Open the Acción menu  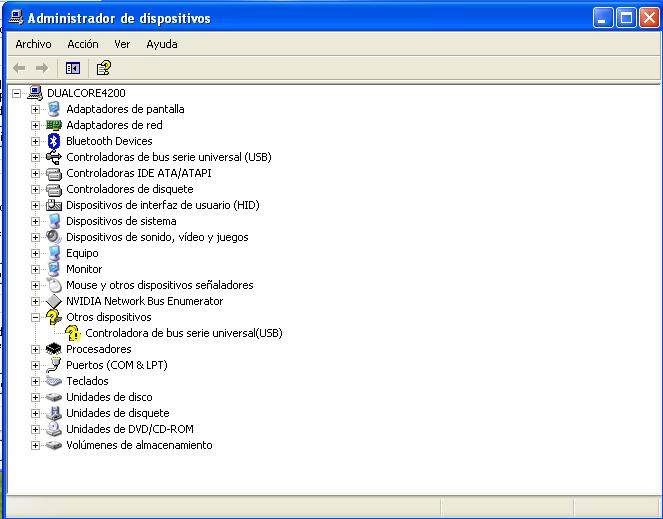(x=83, y=44)
